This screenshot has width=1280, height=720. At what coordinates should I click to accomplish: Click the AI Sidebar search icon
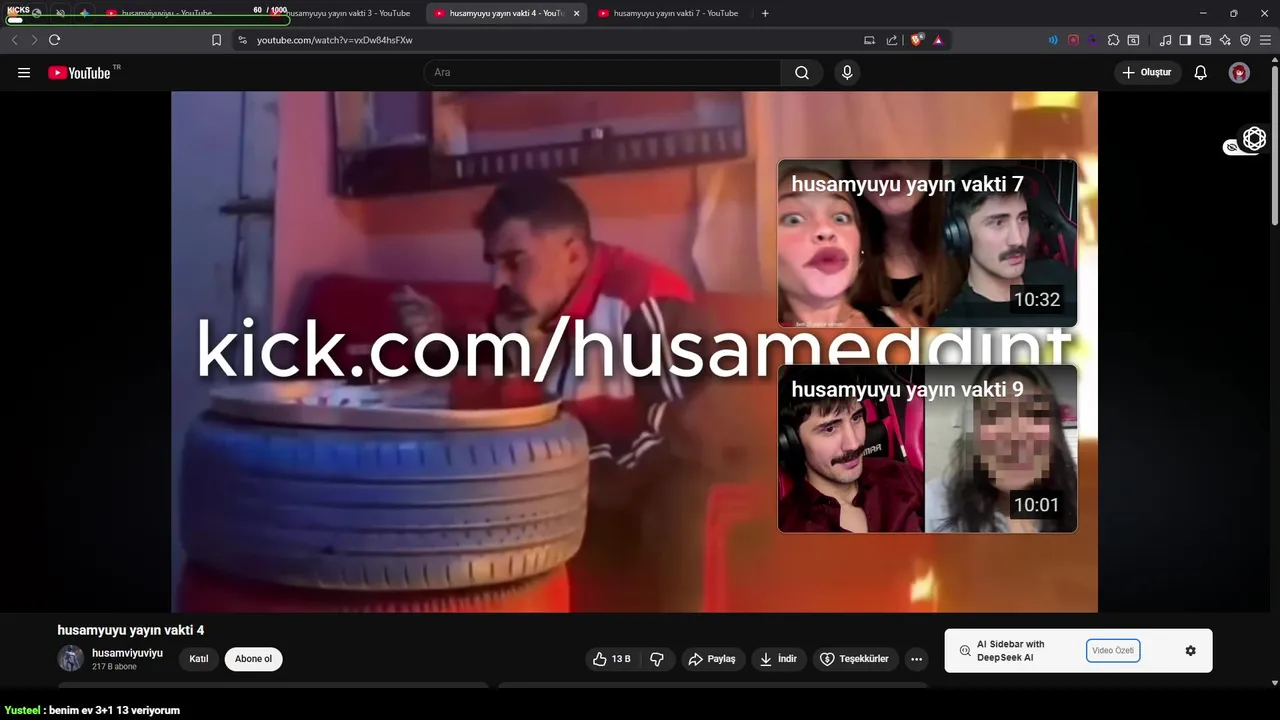965,651
